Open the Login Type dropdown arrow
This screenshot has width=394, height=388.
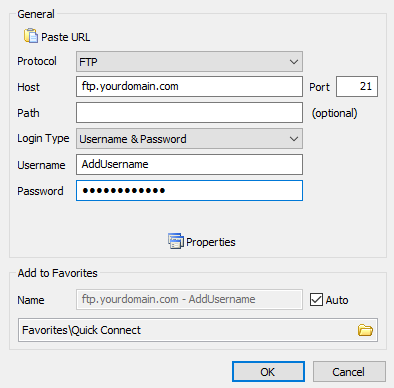(x=294, y=139)
